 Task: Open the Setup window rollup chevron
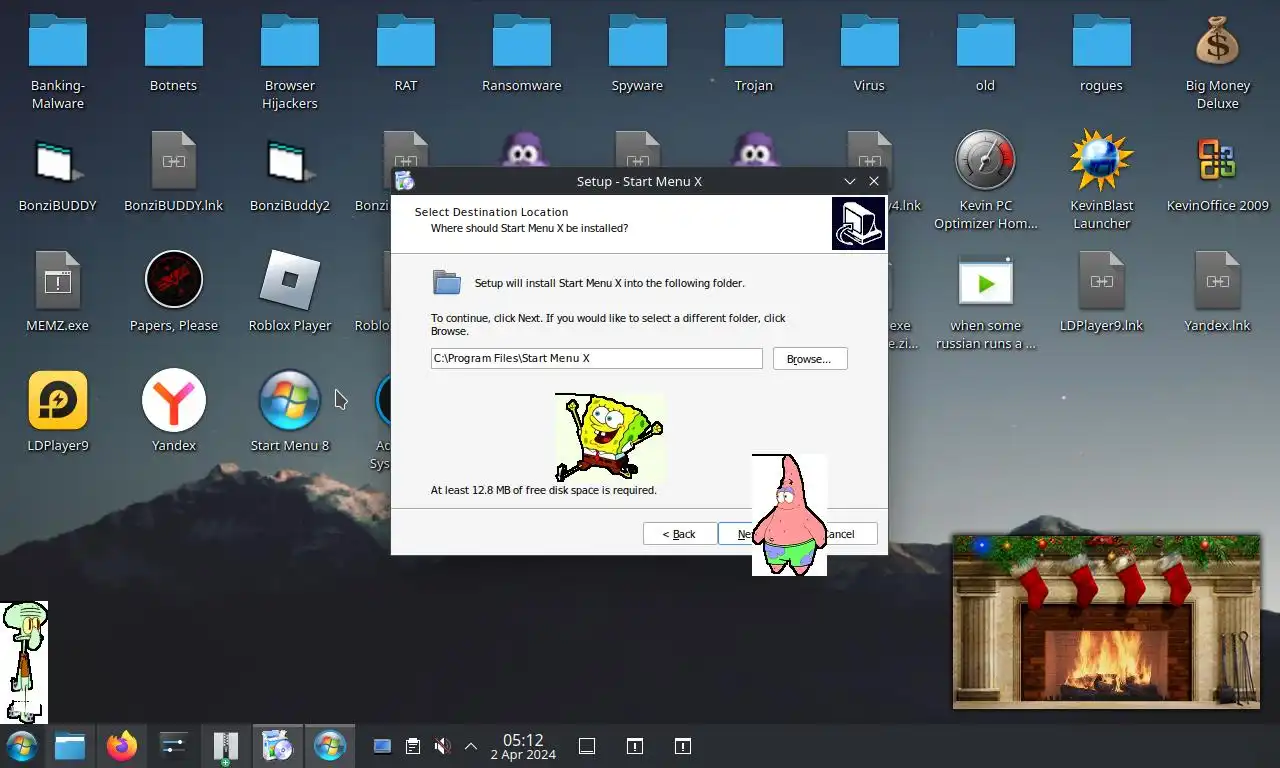point(850,181)
